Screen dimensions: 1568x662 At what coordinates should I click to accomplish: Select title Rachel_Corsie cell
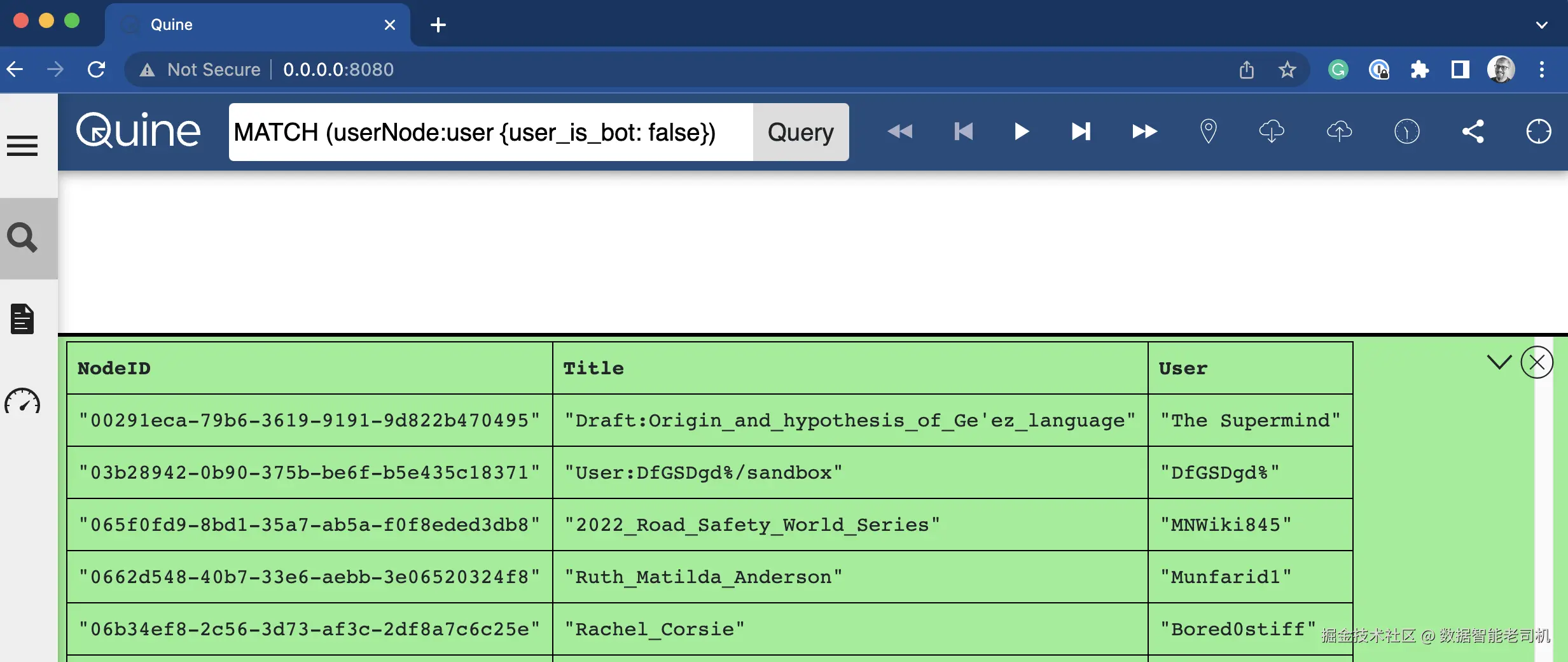[x=850, y=629]
